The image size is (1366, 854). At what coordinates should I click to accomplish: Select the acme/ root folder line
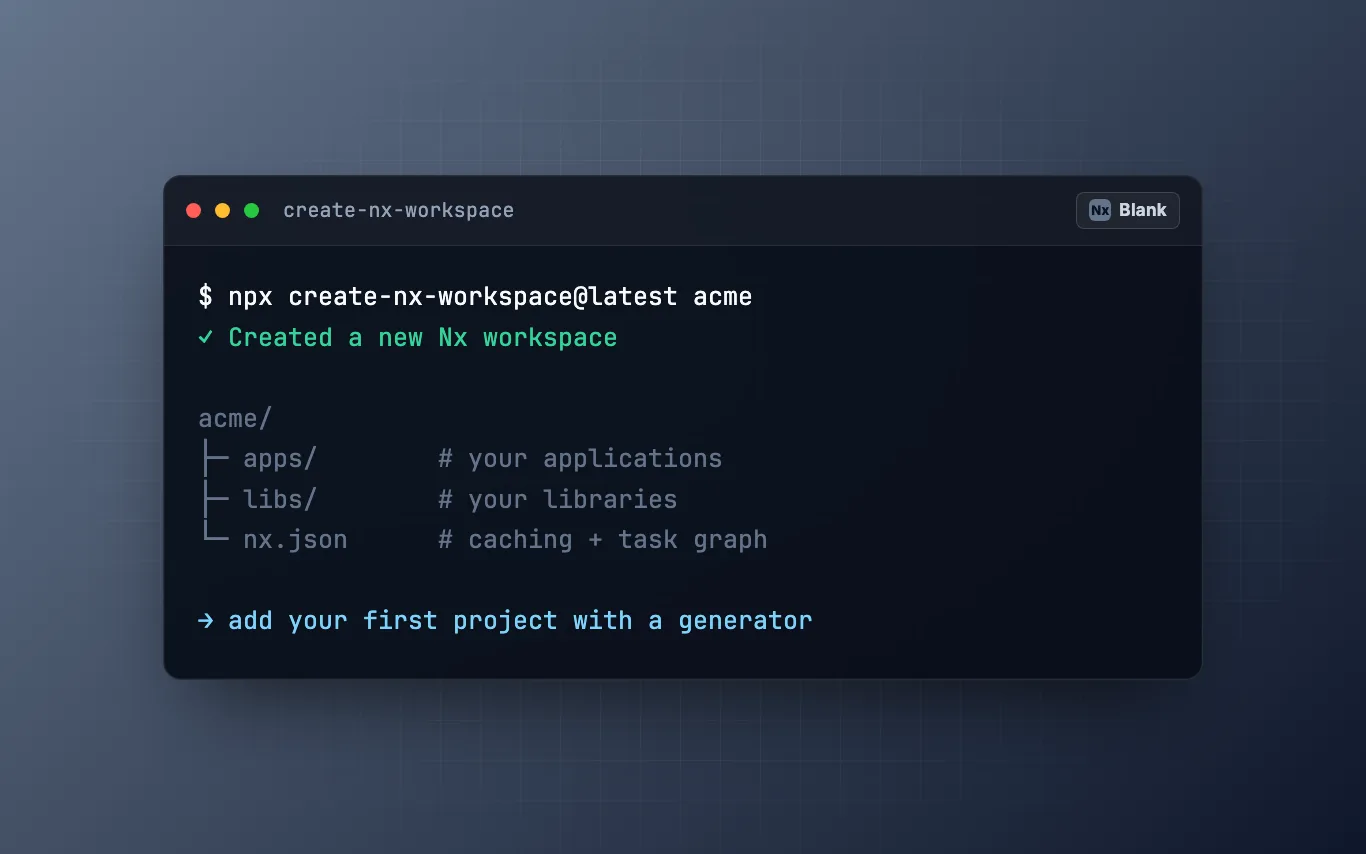pos(235,419)
